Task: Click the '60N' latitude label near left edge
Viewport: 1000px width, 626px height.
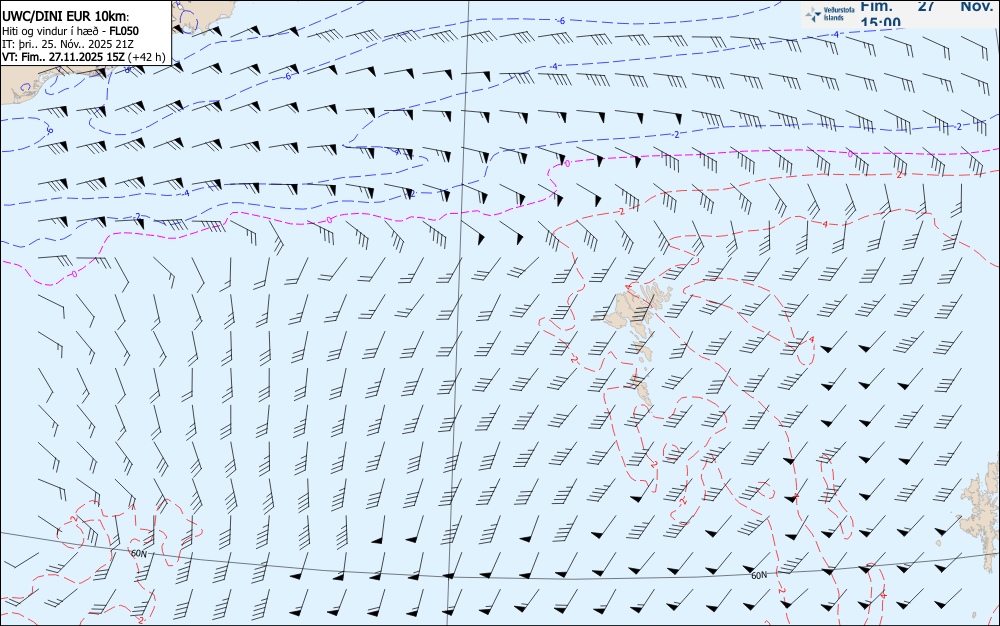Action: pyautogui.click(x=138, y=553)
